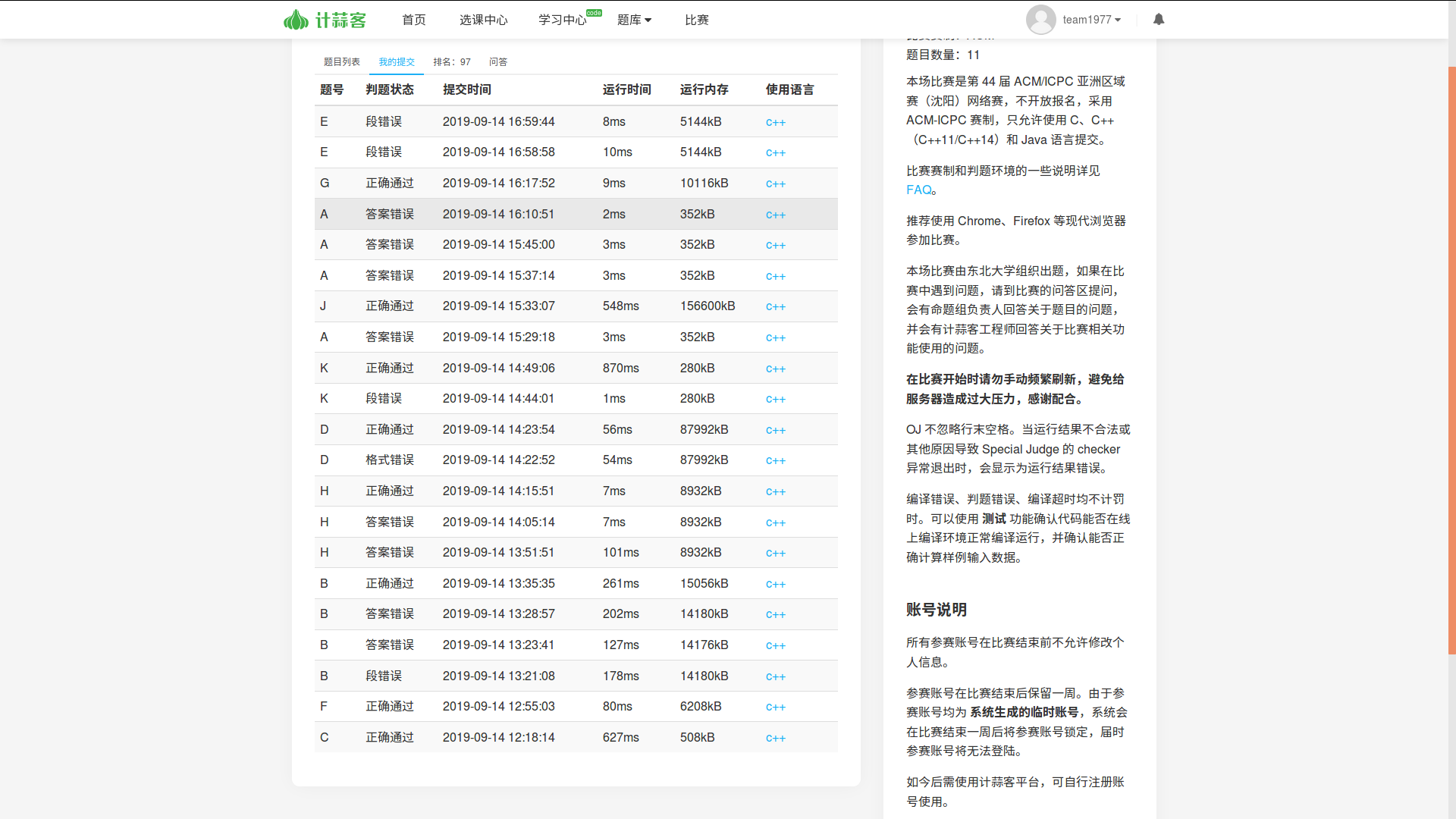View C++ code for problem C submission
The width and height of the screenshot is (1456, 819).
775,738
